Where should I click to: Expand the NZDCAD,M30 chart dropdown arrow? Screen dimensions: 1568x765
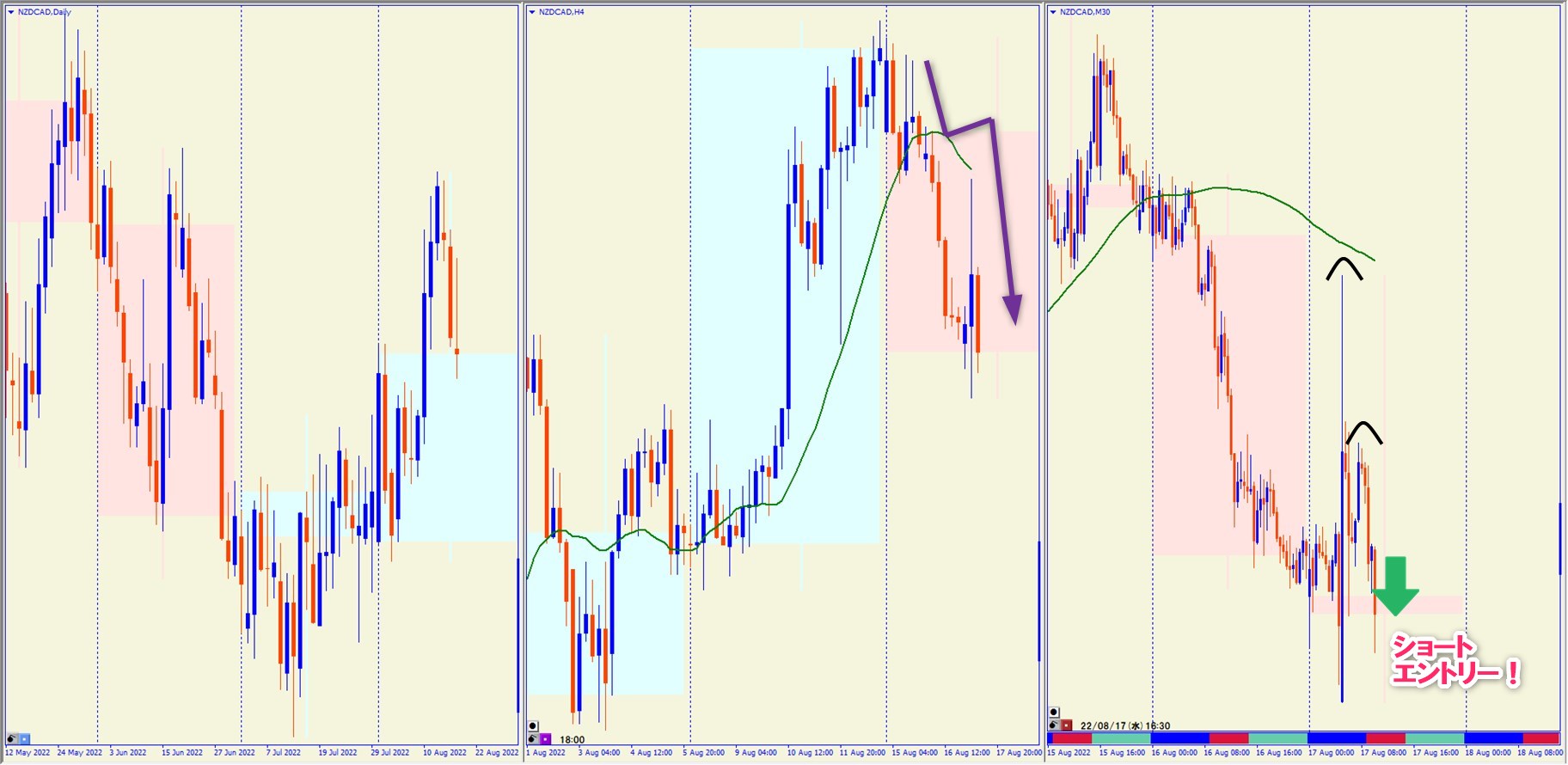point(1053,12)
